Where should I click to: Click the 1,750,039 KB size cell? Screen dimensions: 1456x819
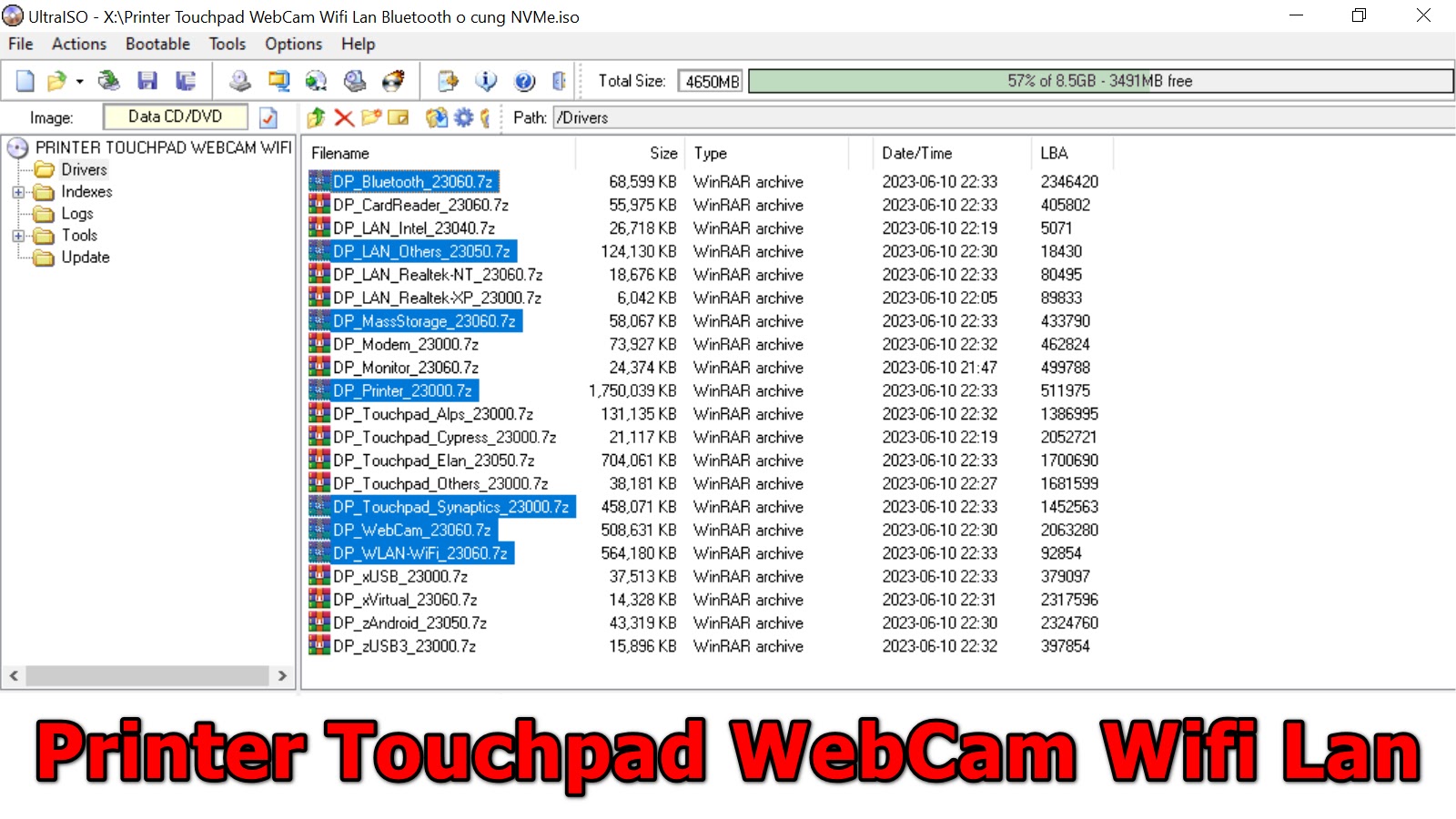[632, 390]
